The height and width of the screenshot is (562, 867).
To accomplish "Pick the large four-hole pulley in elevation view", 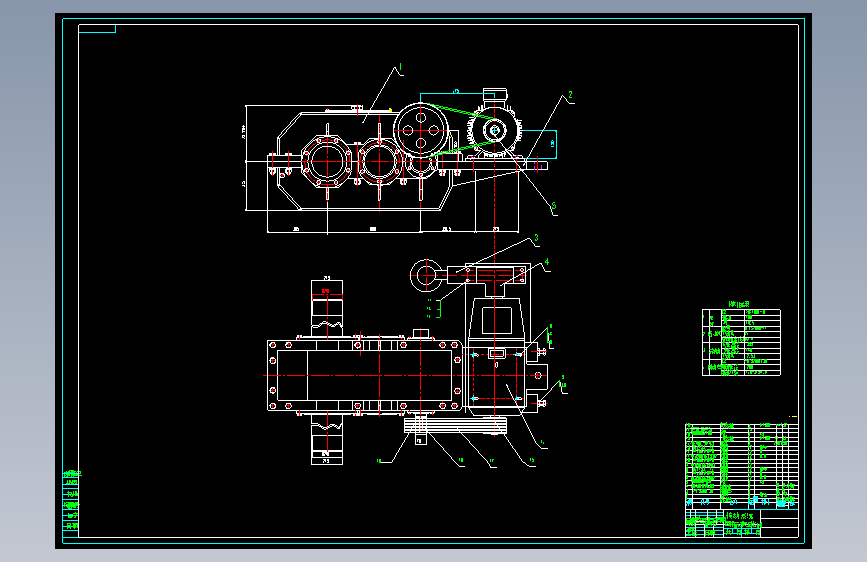I will click(421, 131).
